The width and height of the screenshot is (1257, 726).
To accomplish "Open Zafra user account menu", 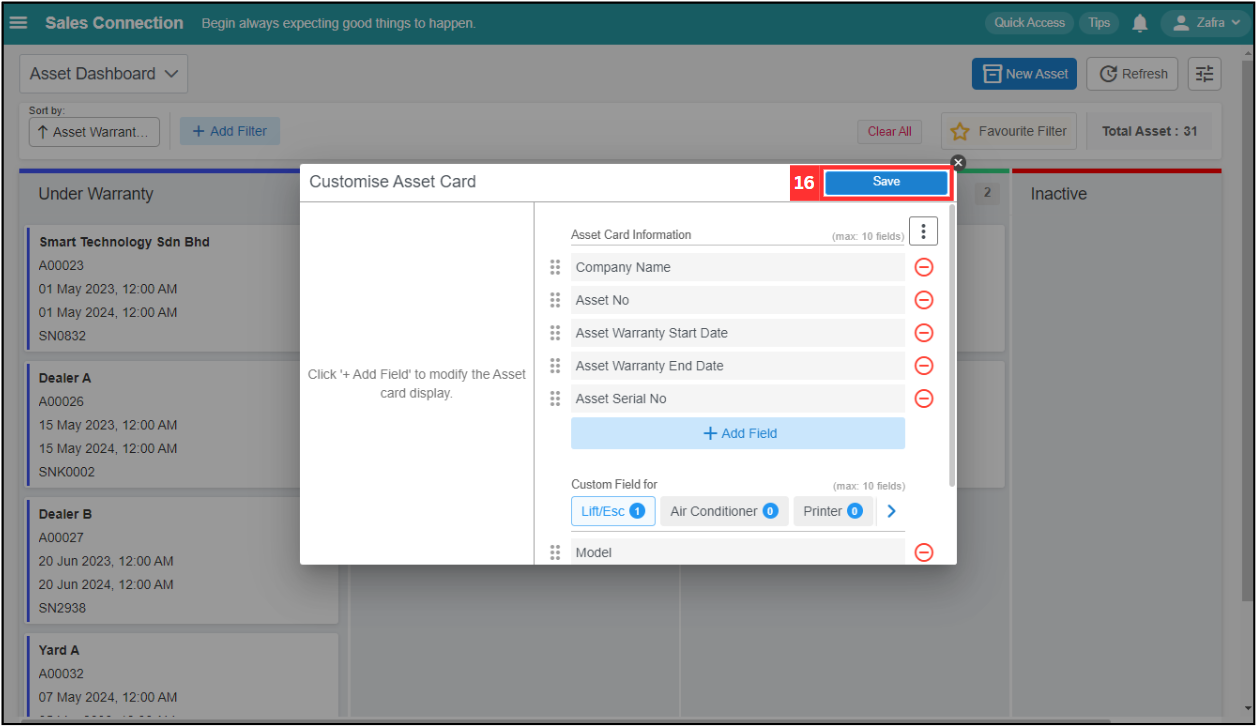I will click(x=1206, y=23).
